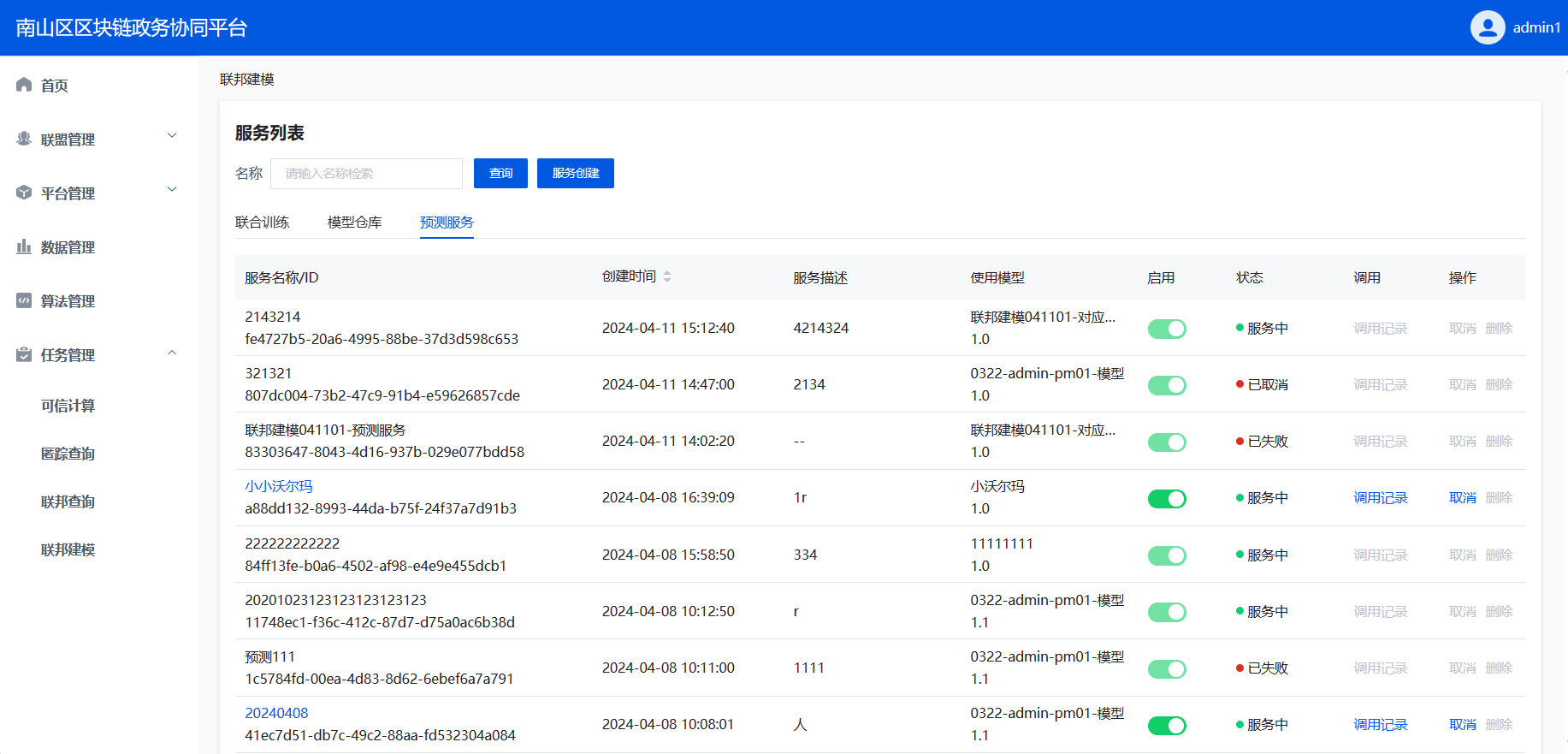The height and width of the screenshot is (754, 1568).
Task: Open 调用记录 for 小小沃尔玛
Action: (x=1381, y=498)
